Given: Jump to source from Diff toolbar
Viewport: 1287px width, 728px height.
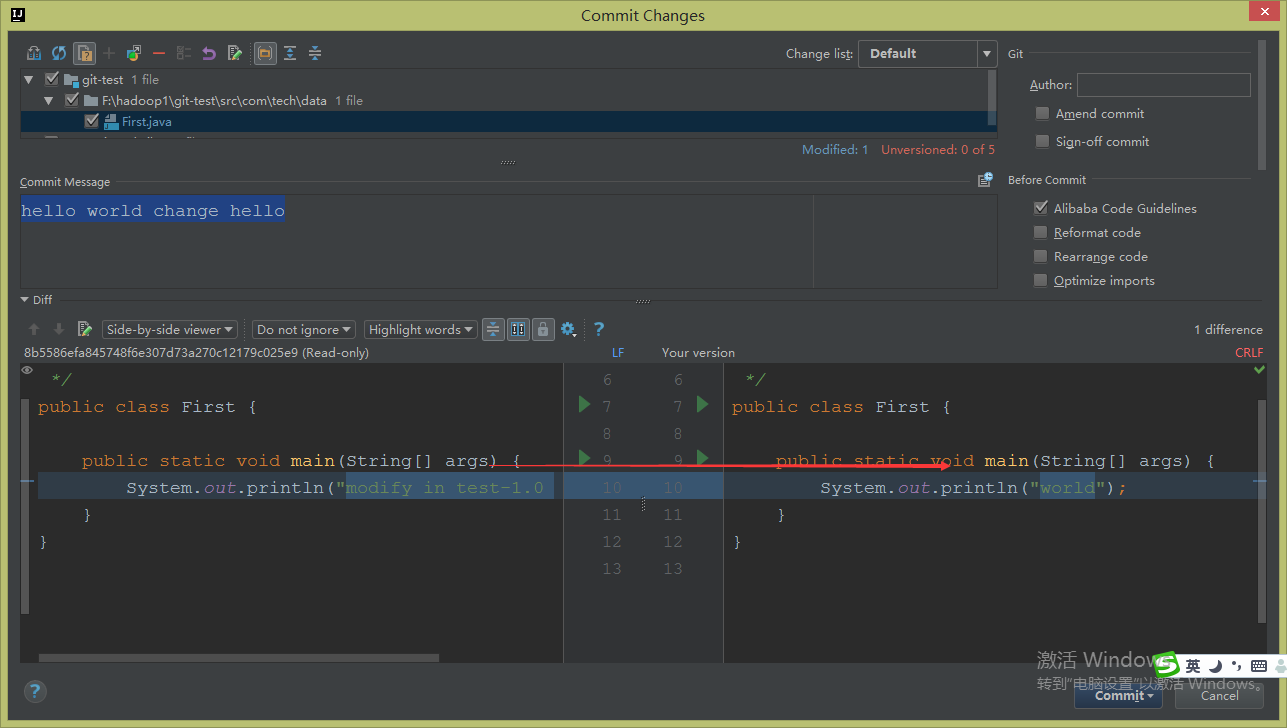Looking at the screenshot, I should point(85,329).
